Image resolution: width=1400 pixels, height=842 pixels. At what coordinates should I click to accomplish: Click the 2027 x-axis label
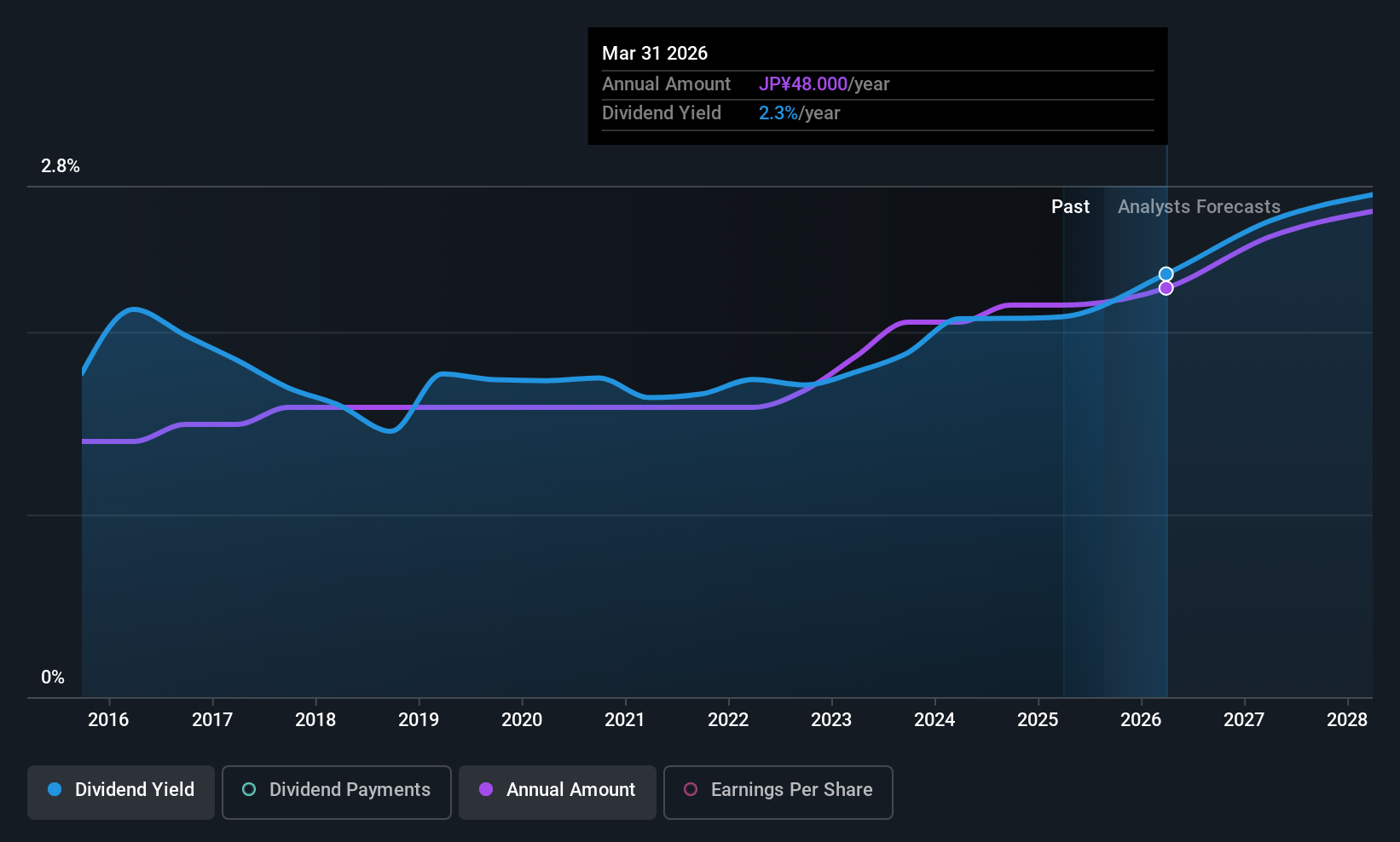(1244, 719)
